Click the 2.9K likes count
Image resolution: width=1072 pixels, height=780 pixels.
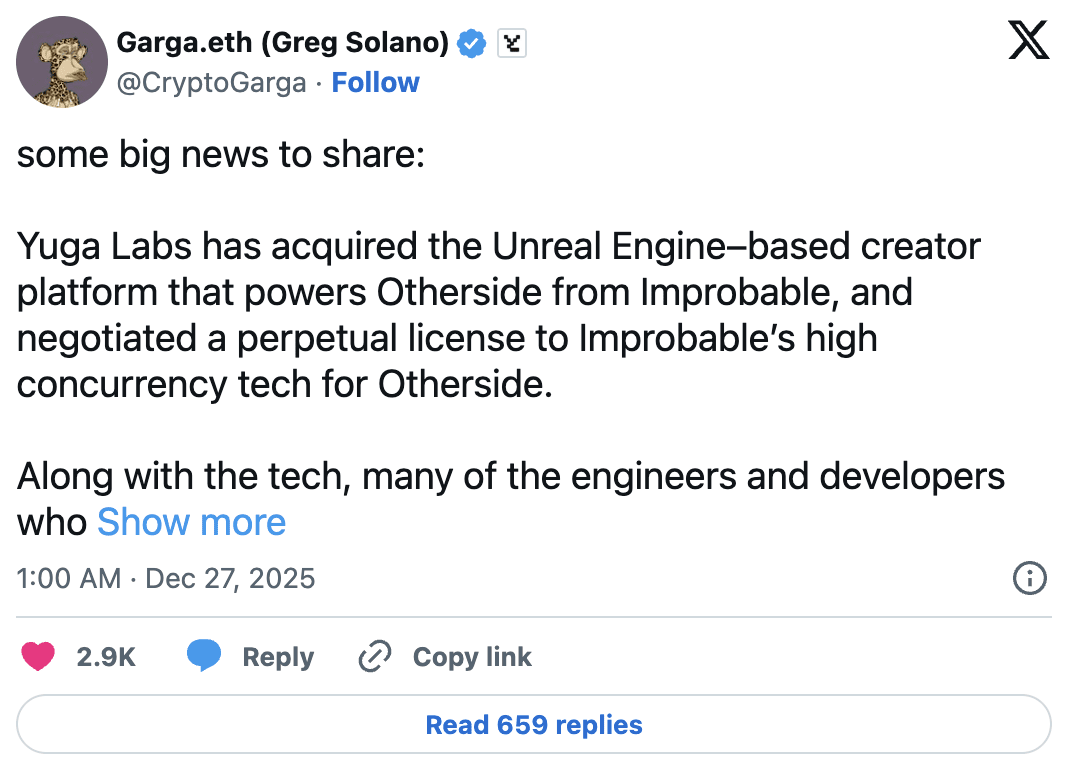106,657
